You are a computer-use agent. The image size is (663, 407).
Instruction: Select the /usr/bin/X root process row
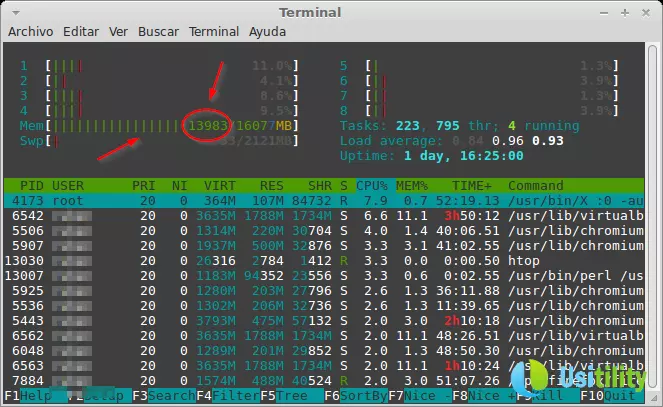(330, 201)
